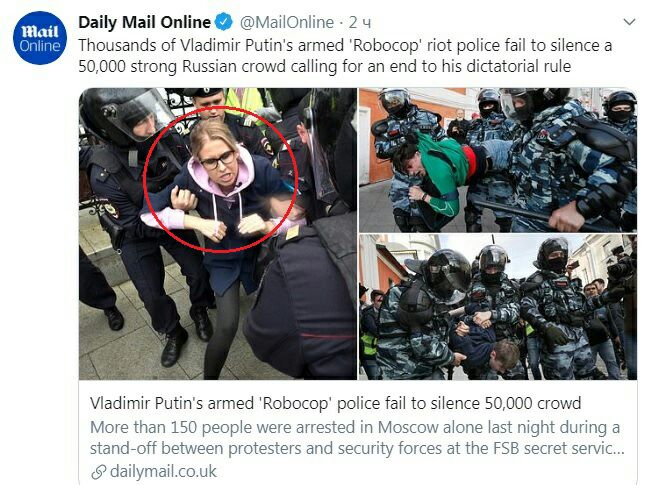Click the tweet timestamp after the handle
Screen dimensions: 648x485
[x=360, y=22]
